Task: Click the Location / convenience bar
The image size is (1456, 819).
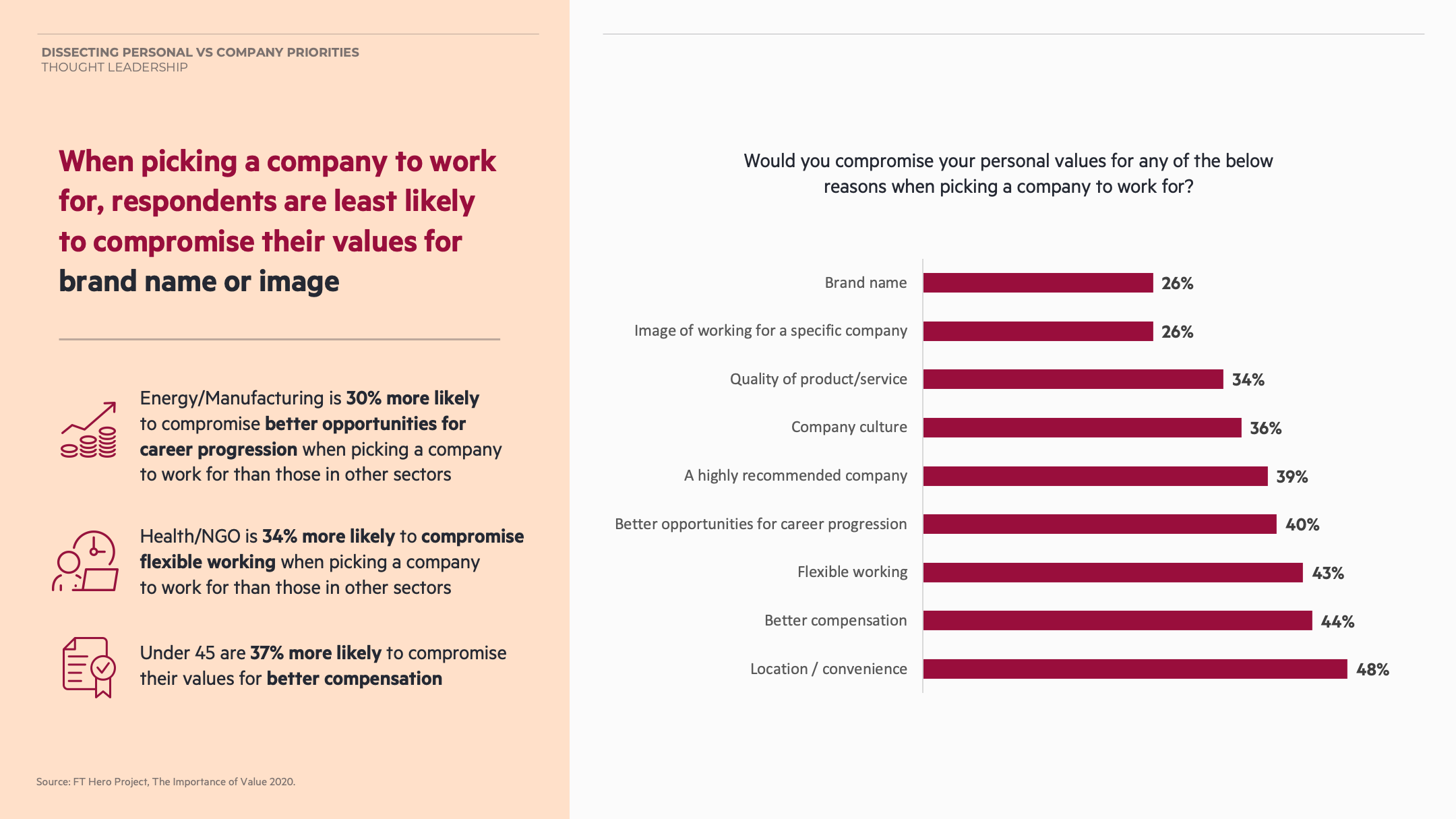Action: click(1134, 669)
